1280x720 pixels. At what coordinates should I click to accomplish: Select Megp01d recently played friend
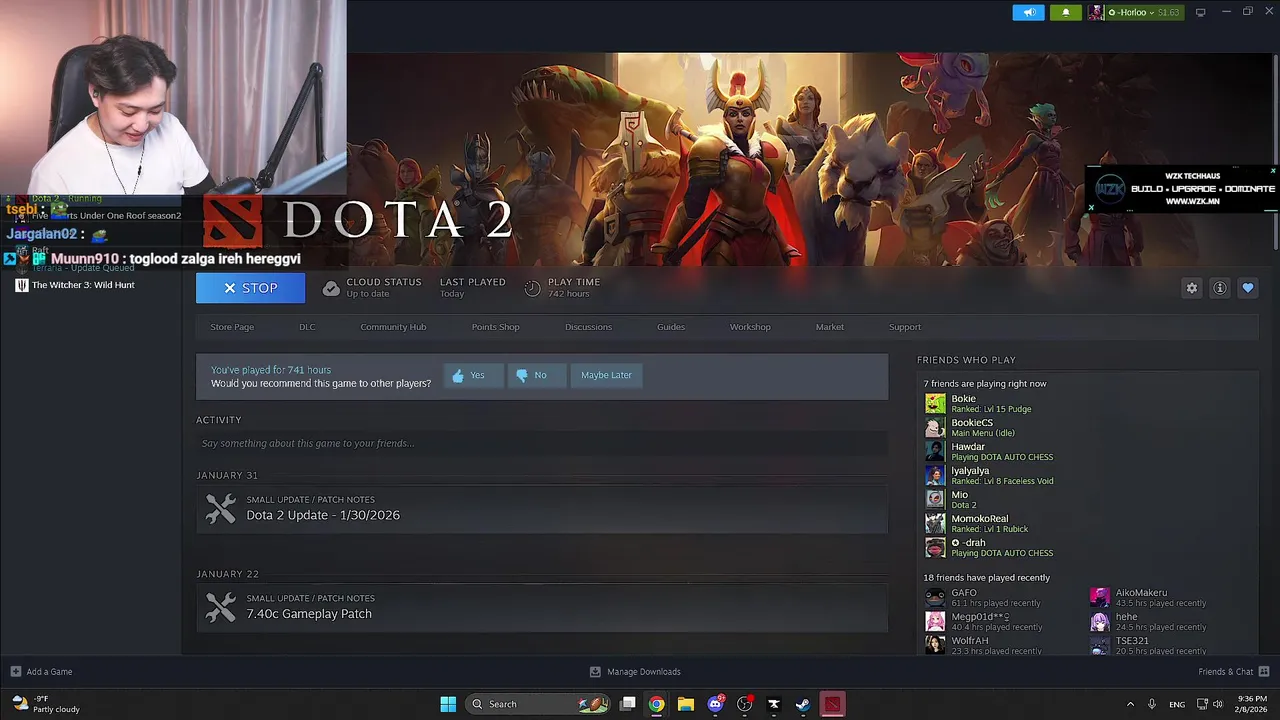click(x=983, y=621)
